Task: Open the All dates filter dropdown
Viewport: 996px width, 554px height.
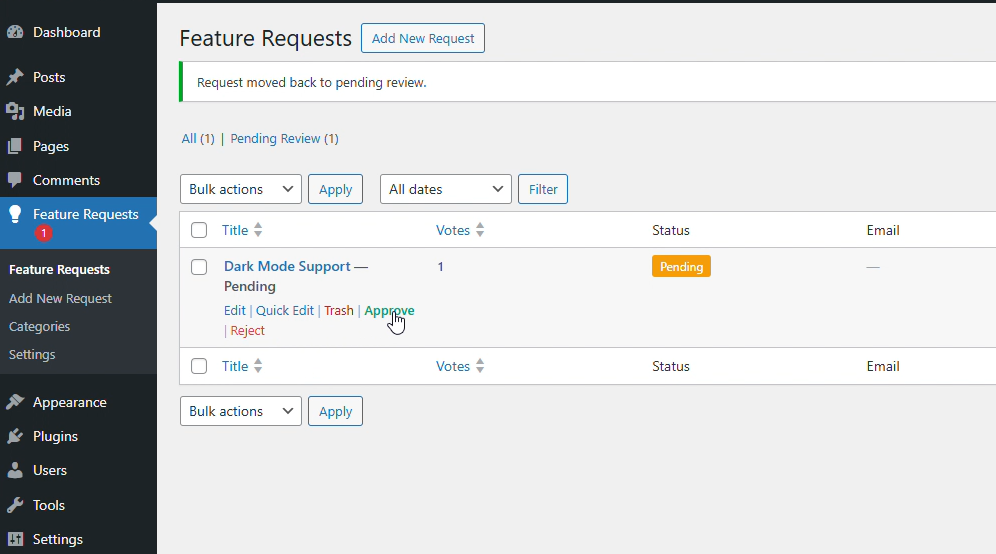Action: pos(445,189)
